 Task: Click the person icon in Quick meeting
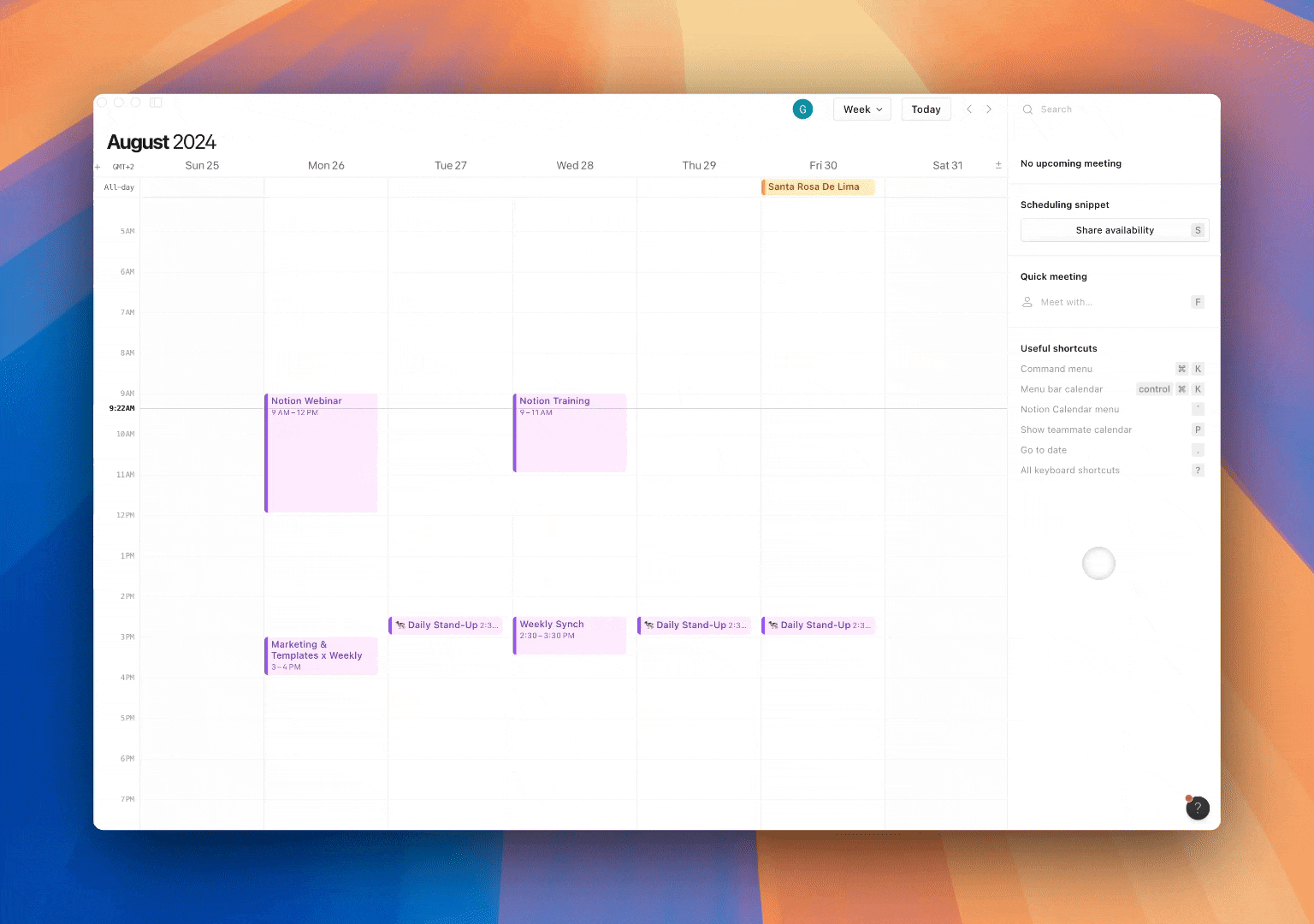[x=1027, y=302]
